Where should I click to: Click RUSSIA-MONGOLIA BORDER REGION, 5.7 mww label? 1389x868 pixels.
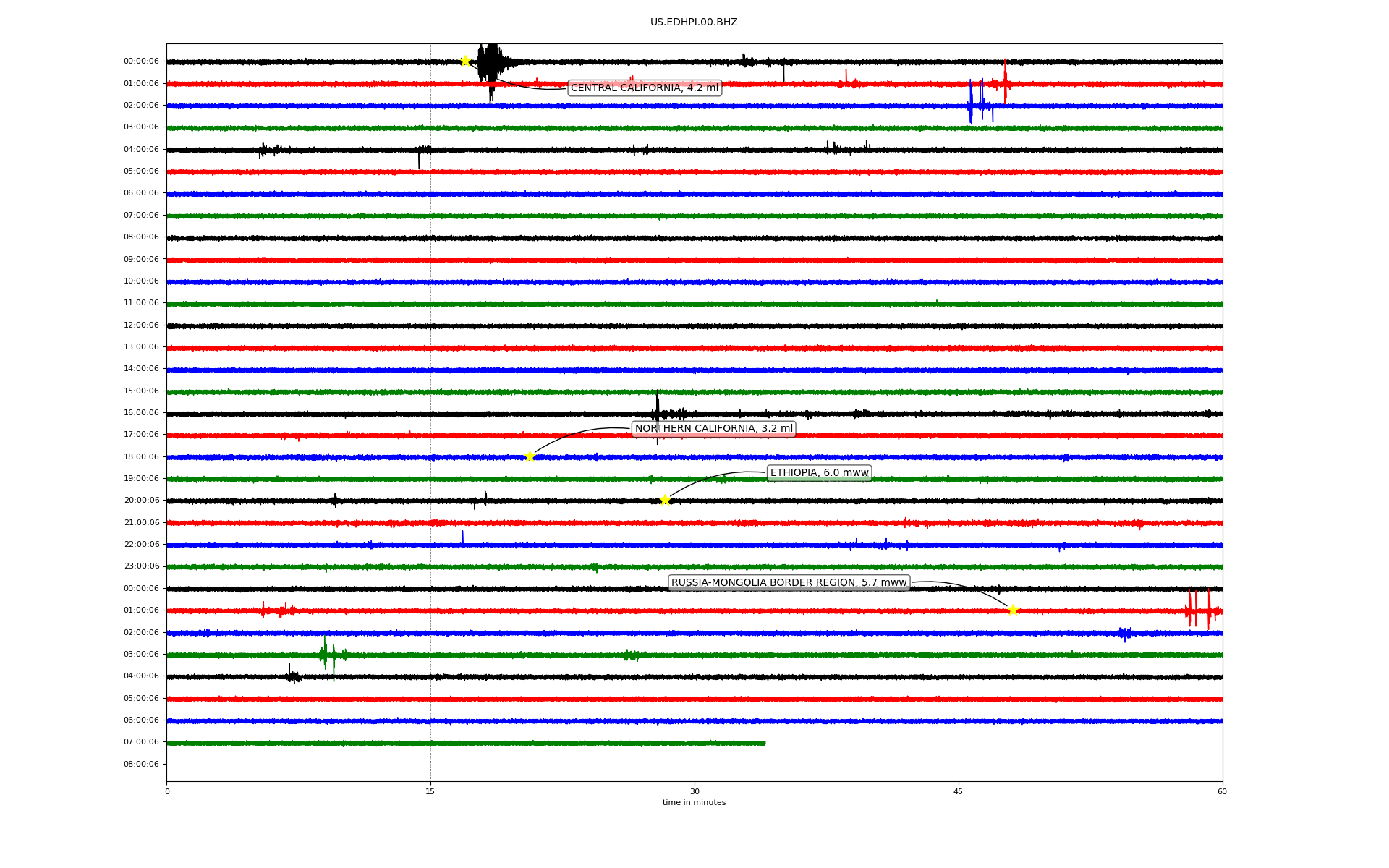coord(789,583)
